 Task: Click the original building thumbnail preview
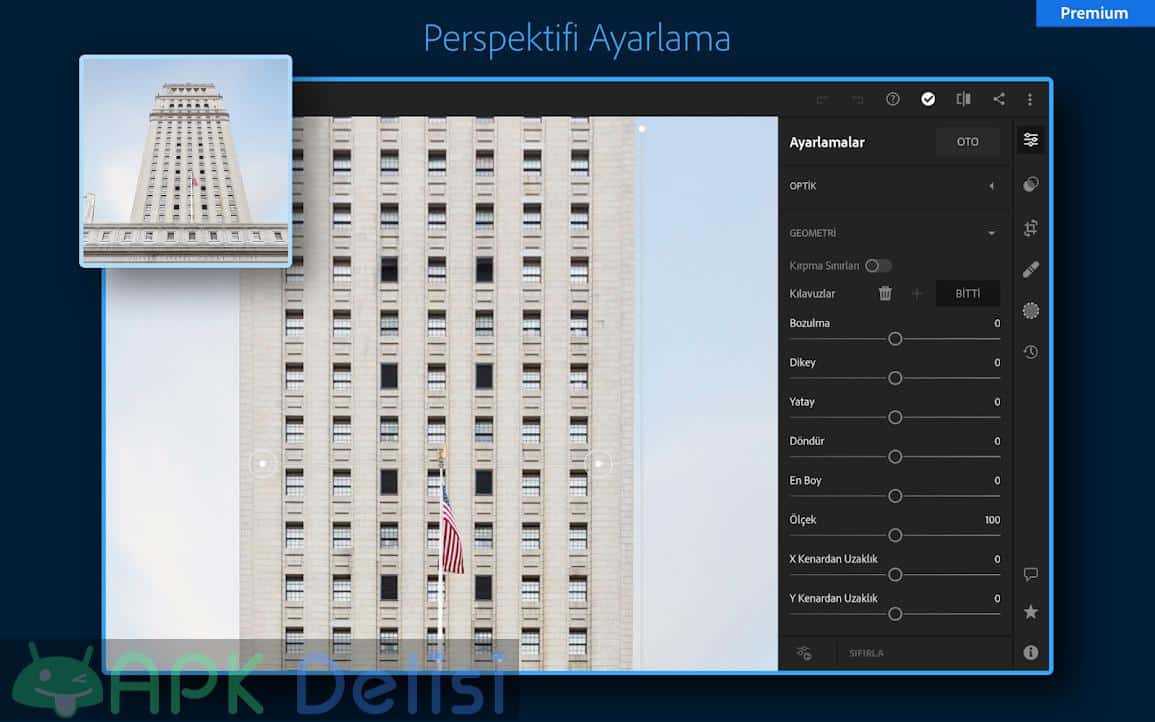click(186, 161)
